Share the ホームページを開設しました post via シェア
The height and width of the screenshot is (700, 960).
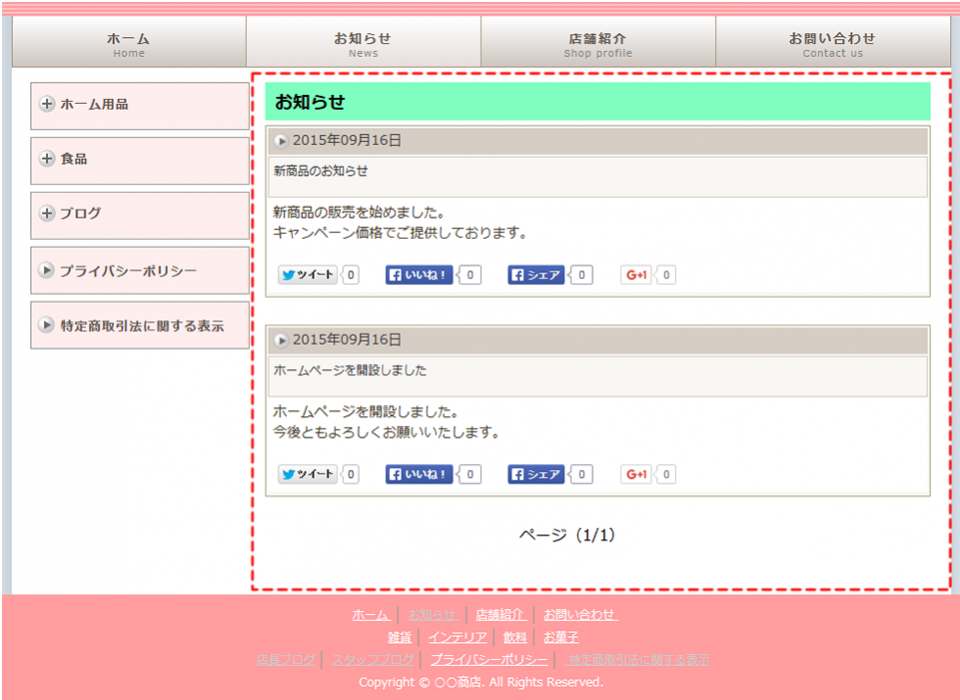pyautogui.click(x=536, y=474)
